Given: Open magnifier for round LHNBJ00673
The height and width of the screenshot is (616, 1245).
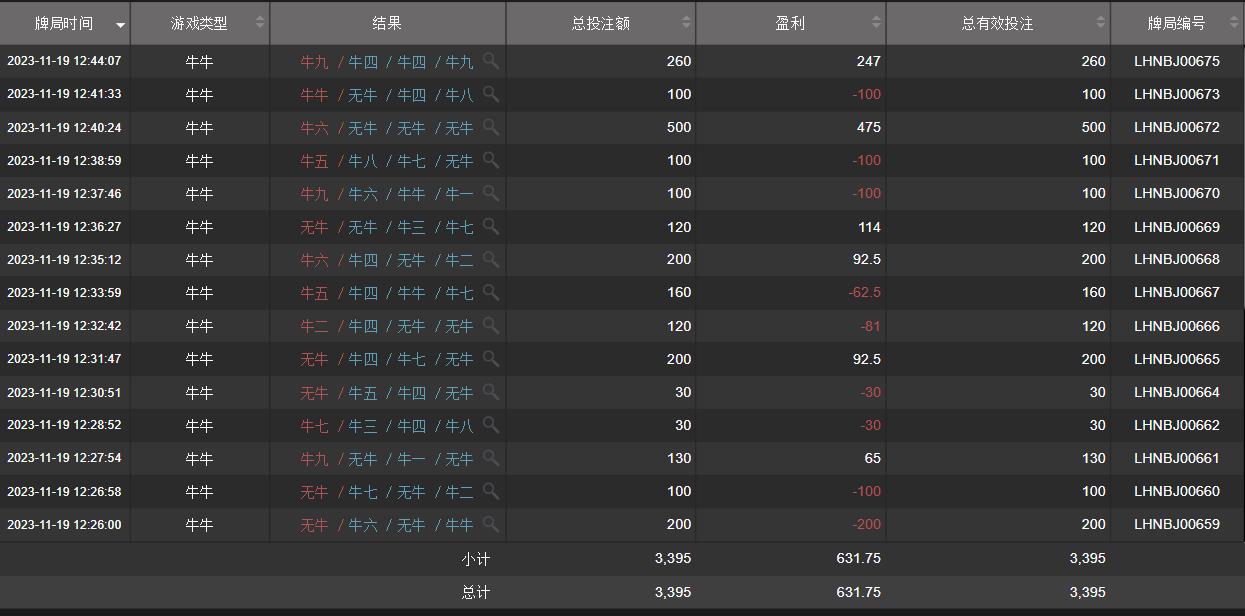Looking at the screenshot, I should [x=491, y=94].
